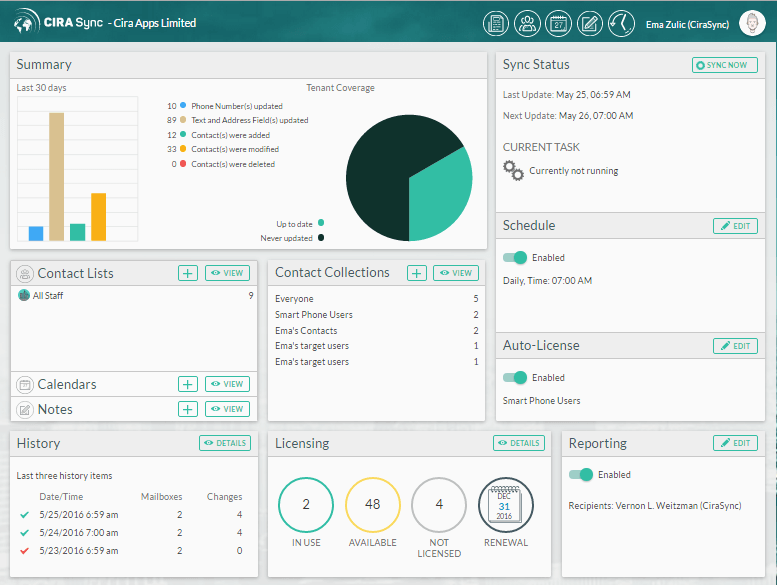Select the All Staff contact list
The width and height of the screenshot is (777, 585).
coord(48,296)
